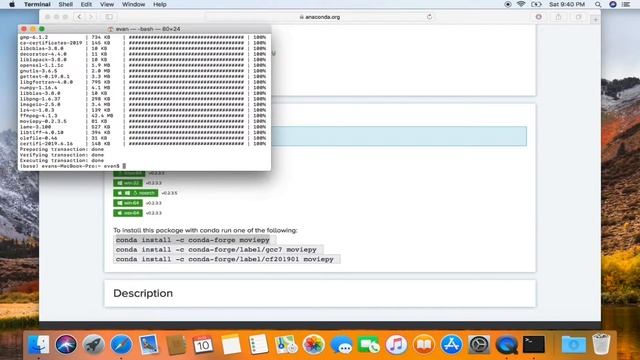Open the Notes app in Dock
Image resolution: width=640 pixels, height=360 pixels.
pyautogui.click(x=231, y=345)
